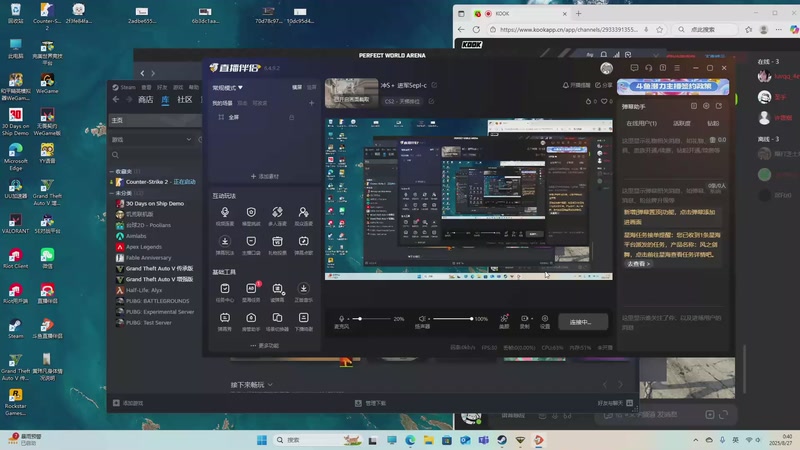Switch to 我的场景 tab

click(222, 103)
